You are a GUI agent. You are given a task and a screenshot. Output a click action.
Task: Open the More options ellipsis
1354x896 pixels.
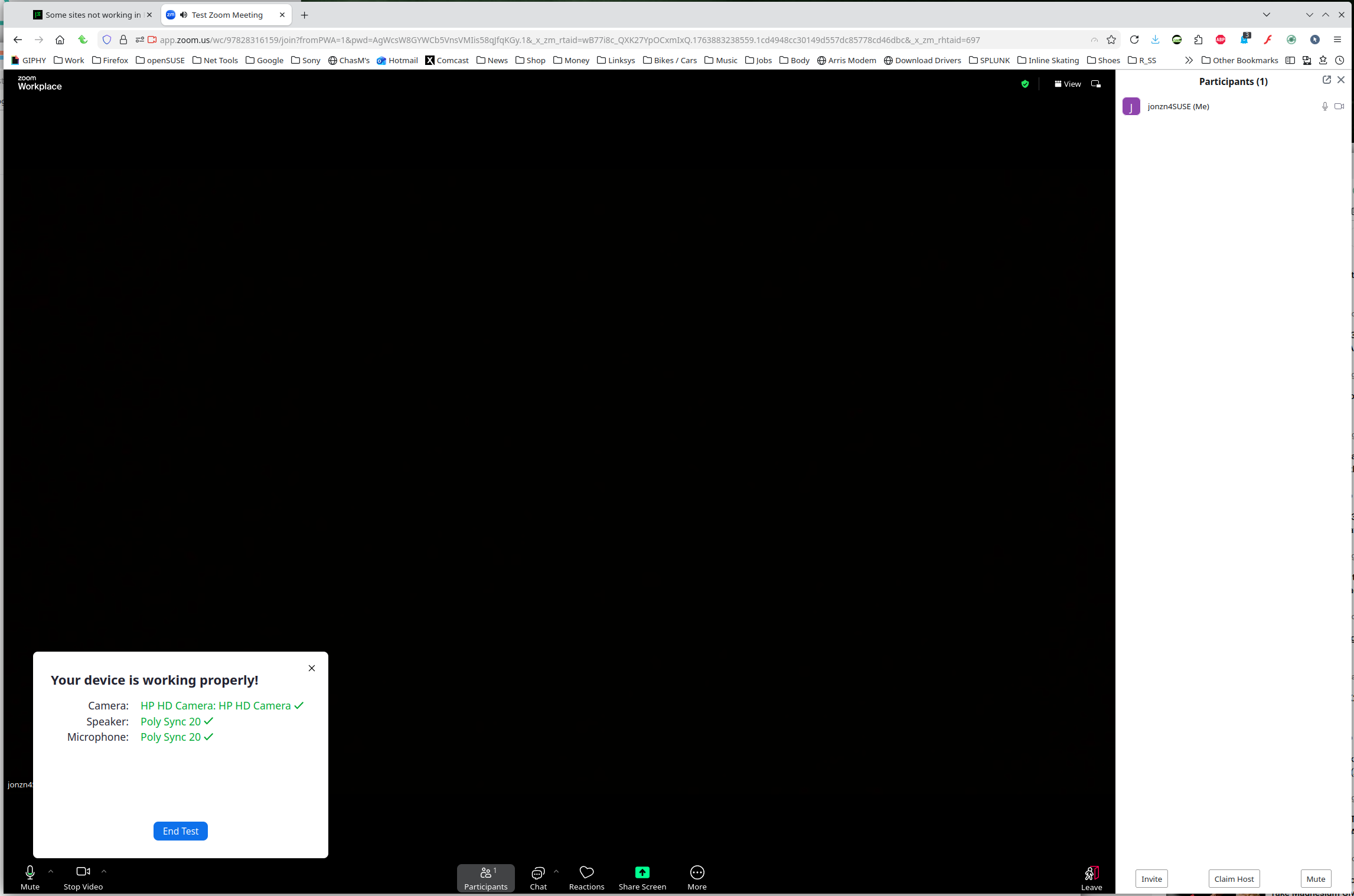(697, 872)
